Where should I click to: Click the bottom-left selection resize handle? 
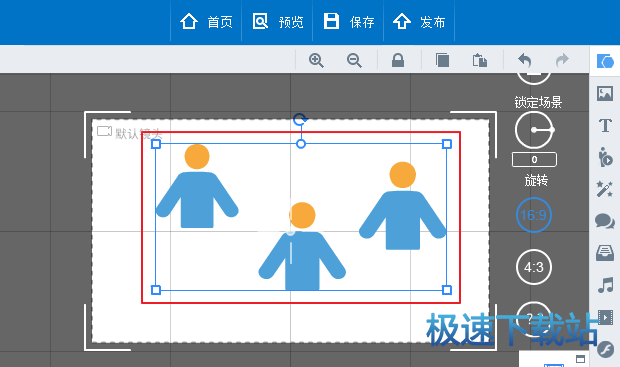[x=156, y=290]
